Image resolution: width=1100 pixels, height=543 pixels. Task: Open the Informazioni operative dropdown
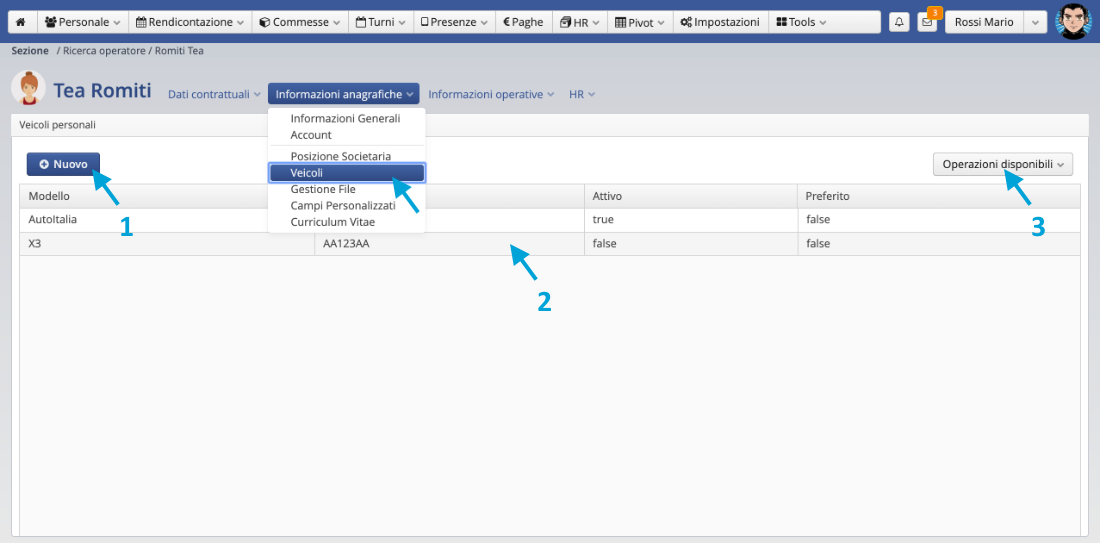point(491,94)
